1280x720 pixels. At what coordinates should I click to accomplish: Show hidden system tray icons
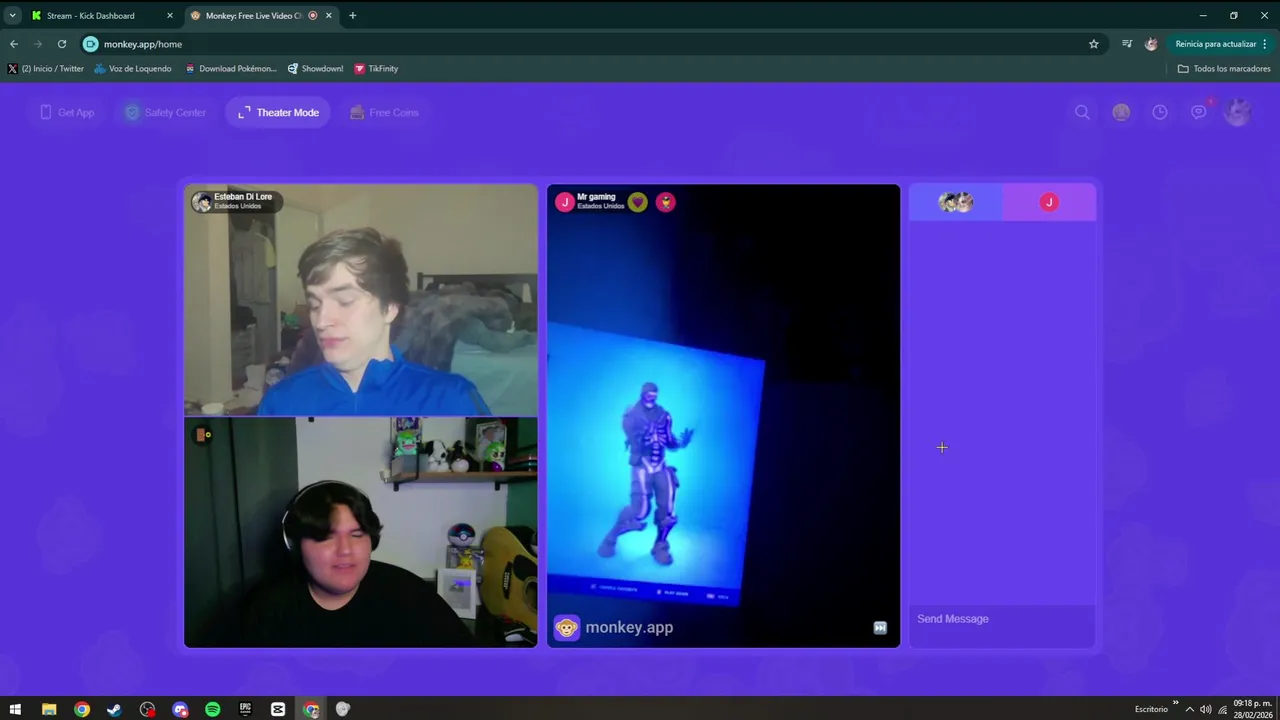[x=1190, y=709]
